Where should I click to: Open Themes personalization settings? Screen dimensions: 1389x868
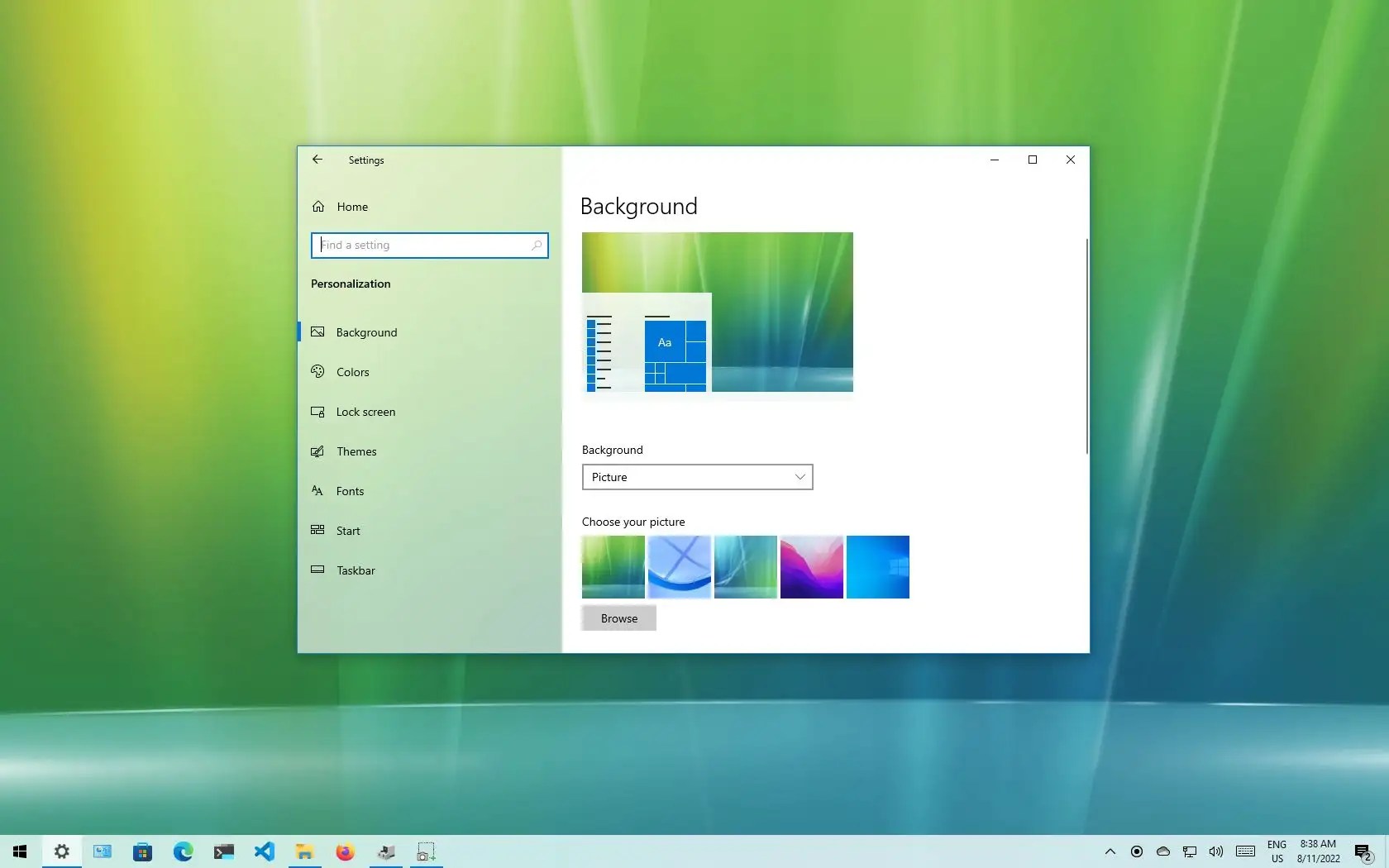point(356,451)
